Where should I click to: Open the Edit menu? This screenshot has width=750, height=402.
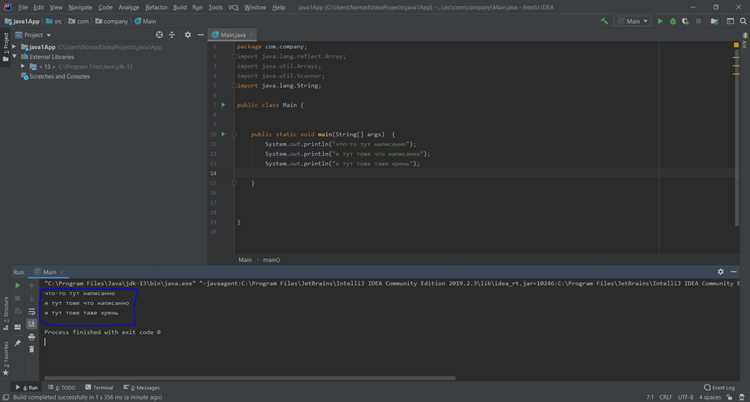(x=39, y=8)
